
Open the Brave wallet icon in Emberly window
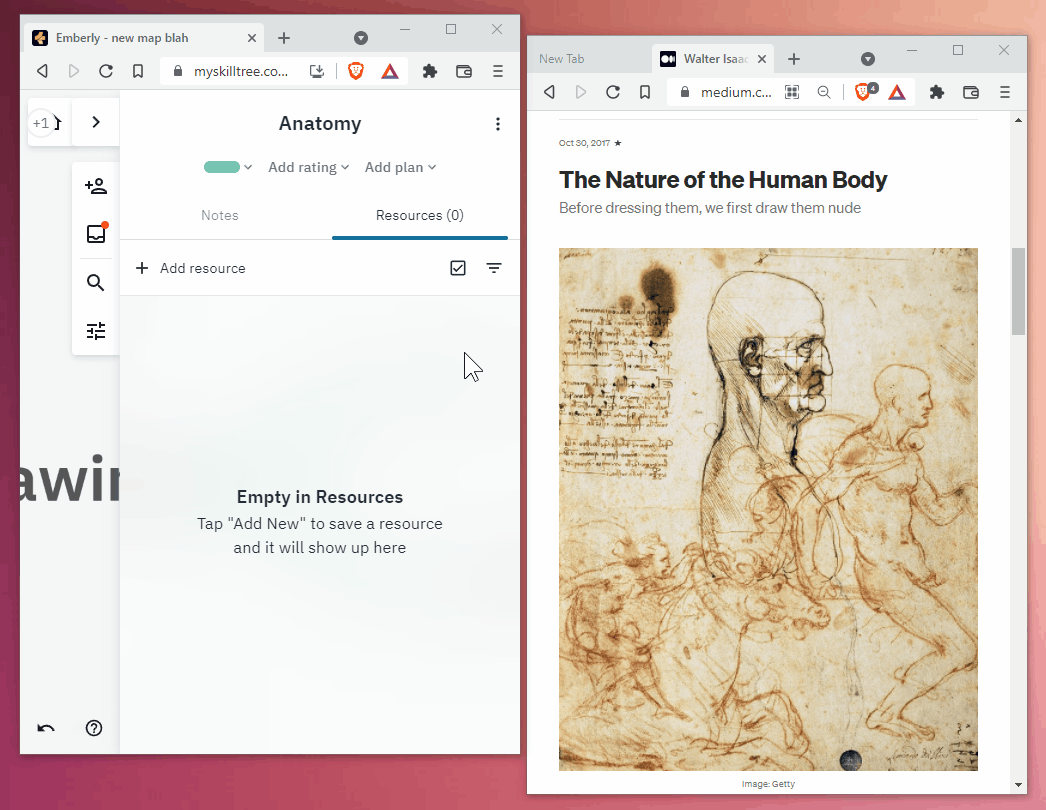pos(464,71)
